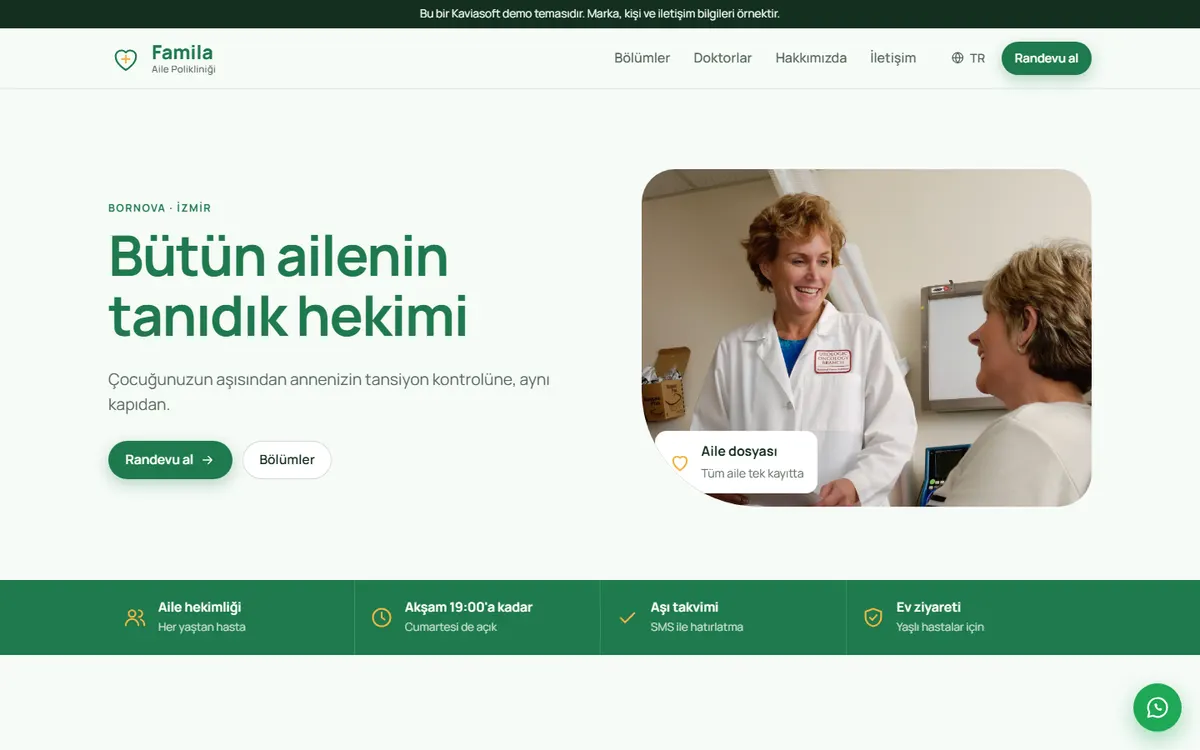1200x750 pixels.
Task: Click the text 'Cumartesi de açık'
Action: [451, 627]
